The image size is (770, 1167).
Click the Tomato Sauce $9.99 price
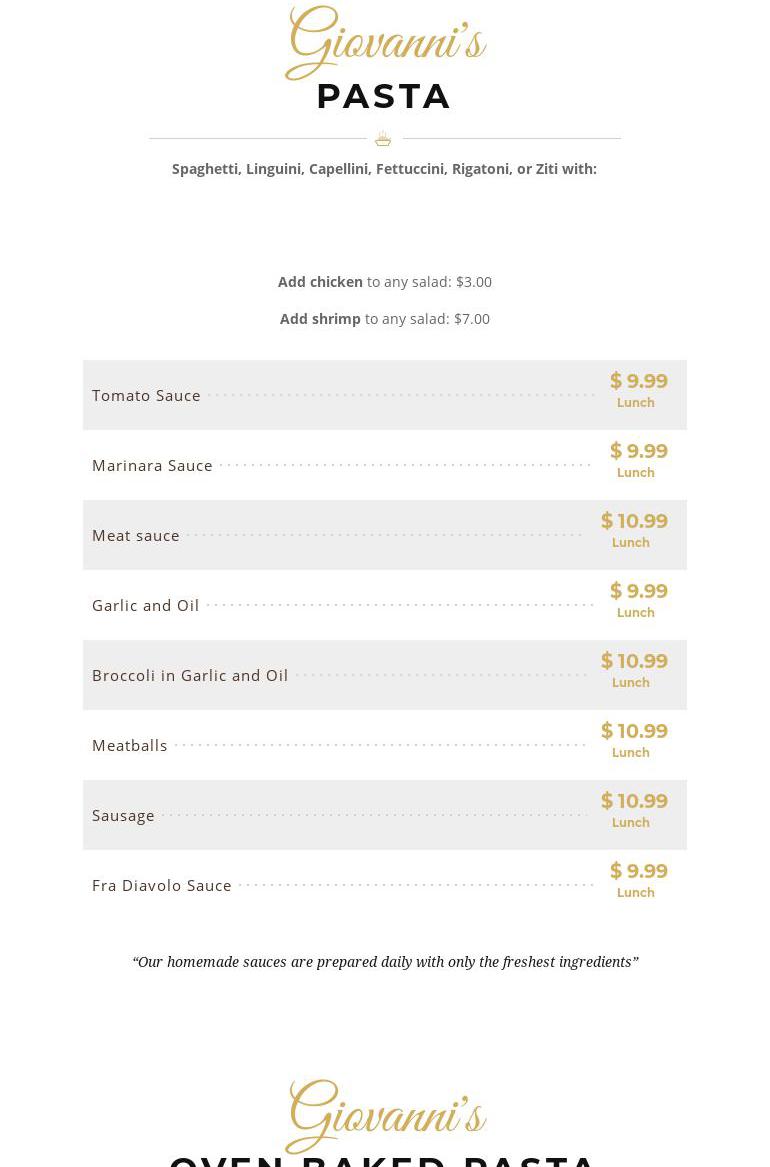coord(639,381)
